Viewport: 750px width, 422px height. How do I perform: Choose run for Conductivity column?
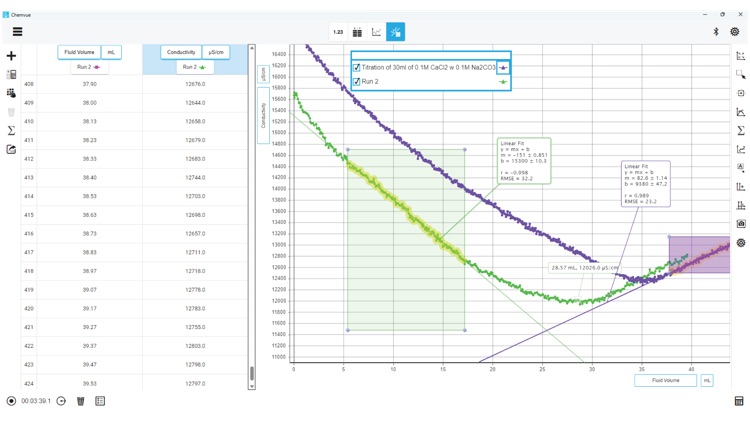click(x=194, y=67)
